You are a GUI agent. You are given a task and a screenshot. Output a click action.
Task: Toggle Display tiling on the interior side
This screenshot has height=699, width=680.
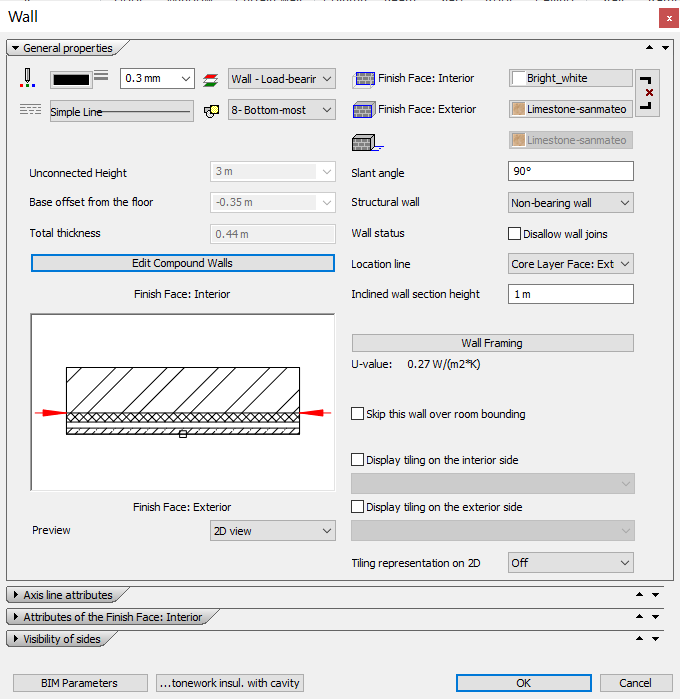point(358,460)
